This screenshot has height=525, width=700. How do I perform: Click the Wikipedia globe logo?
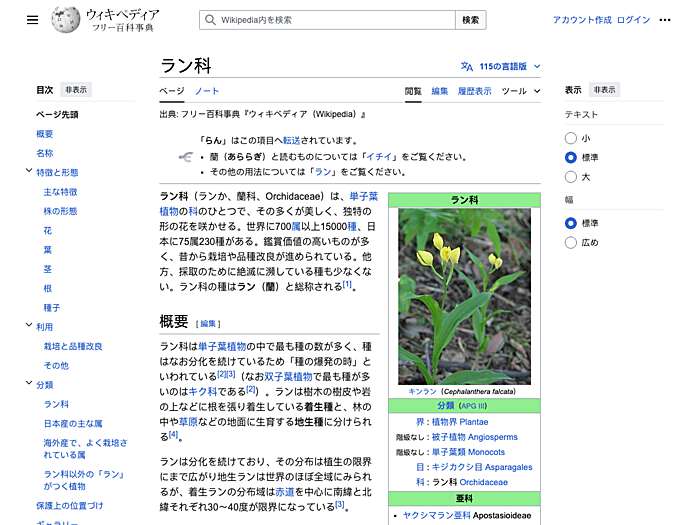pos(65,20)
